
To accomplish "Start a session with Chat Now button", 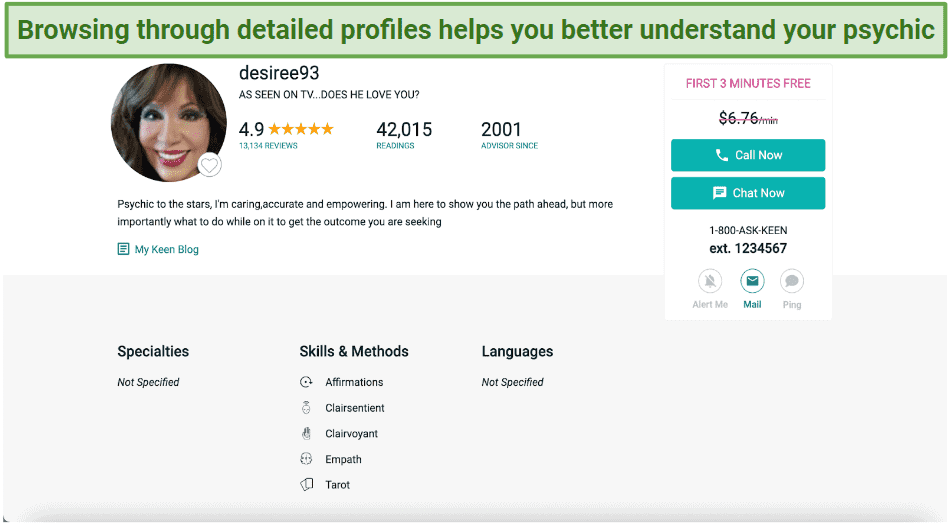I will click(748, 193).
